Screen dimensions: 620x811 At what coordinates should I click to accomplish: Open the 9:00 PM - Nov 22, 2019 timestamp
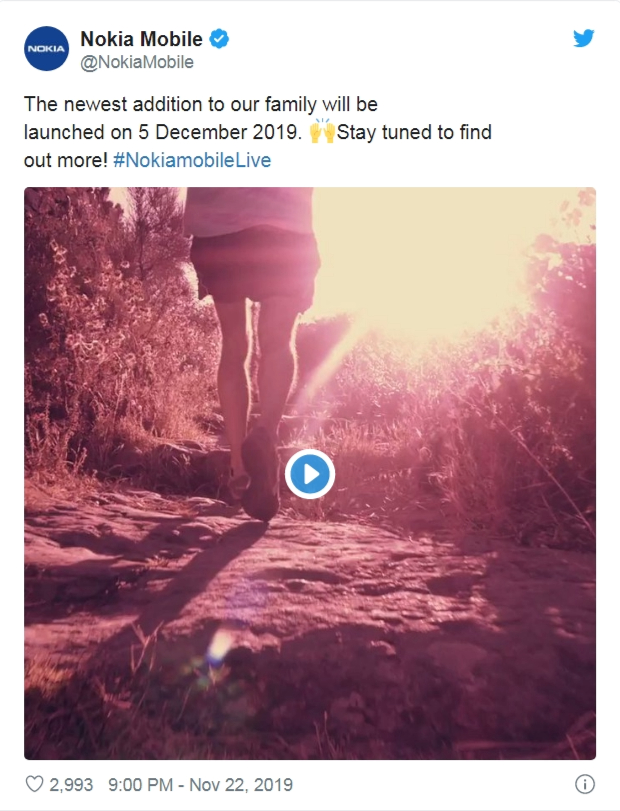[200, 785]
